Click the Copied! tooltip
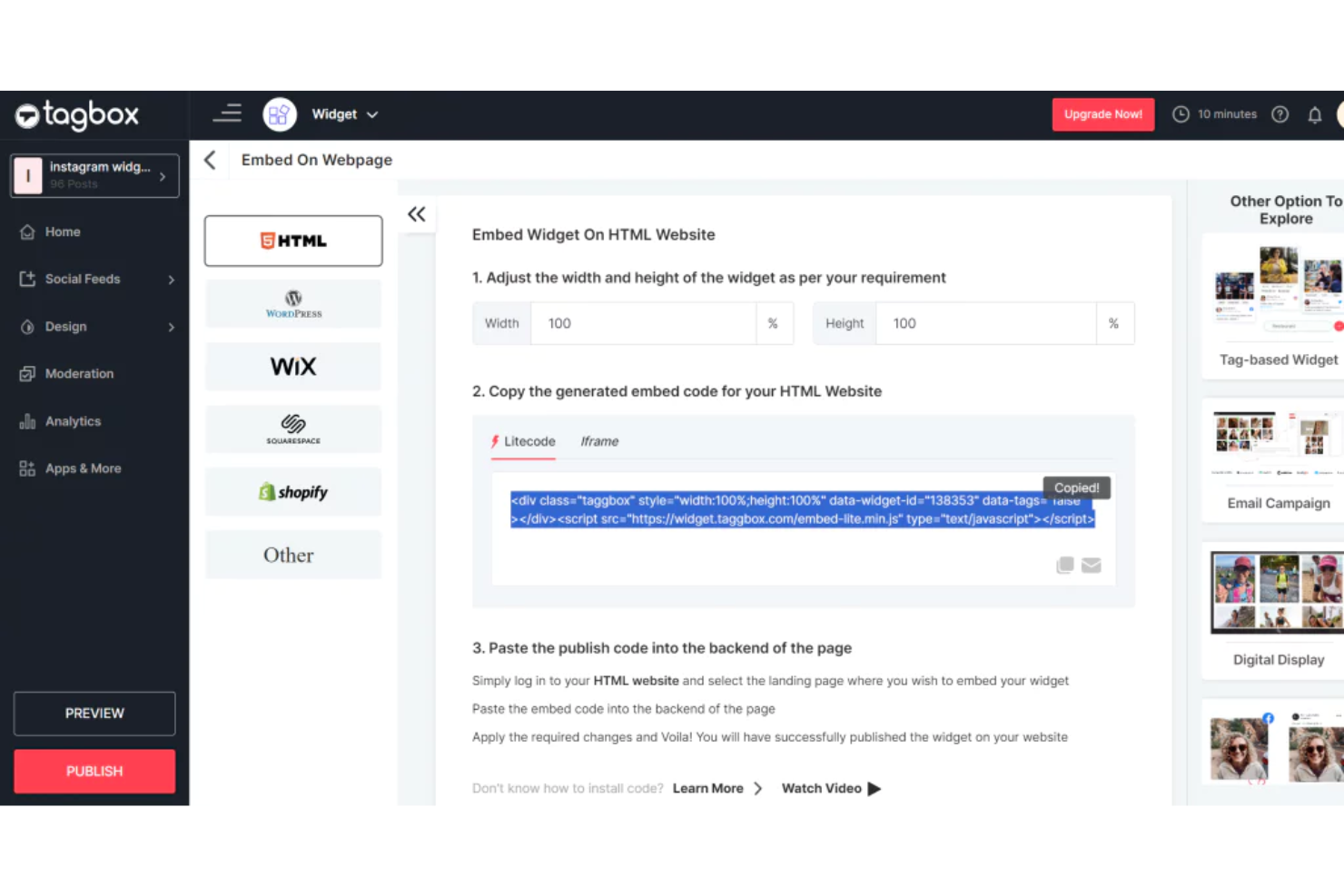 [x=1077, y=488]
